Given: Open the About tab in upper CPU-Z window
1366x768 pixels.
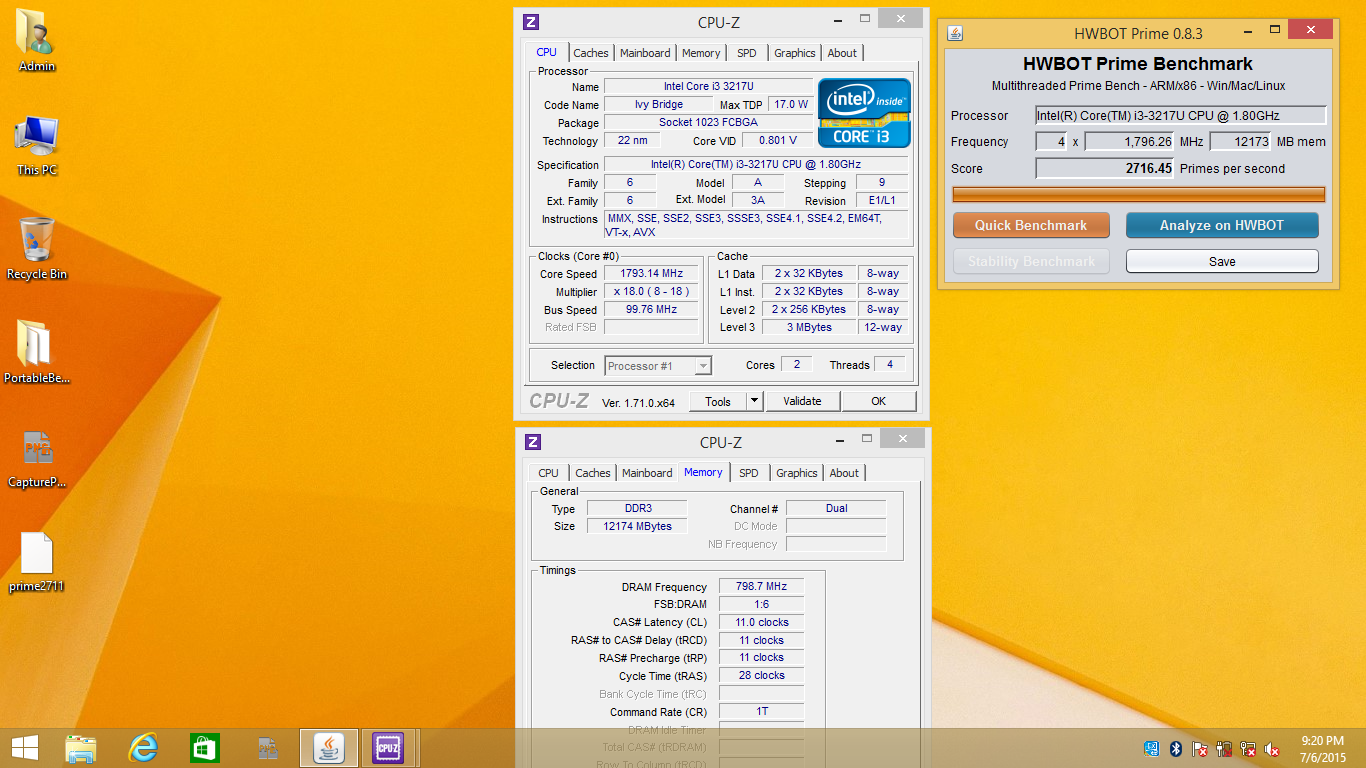Looking at the screenshot, I should tap(842, 53).
